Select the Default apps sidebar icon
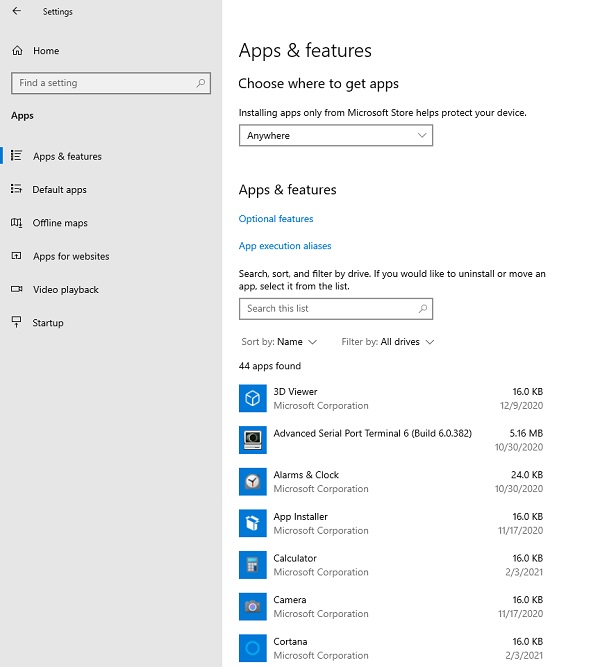This screenshot has width=600, height=667. tap(16, 189)
